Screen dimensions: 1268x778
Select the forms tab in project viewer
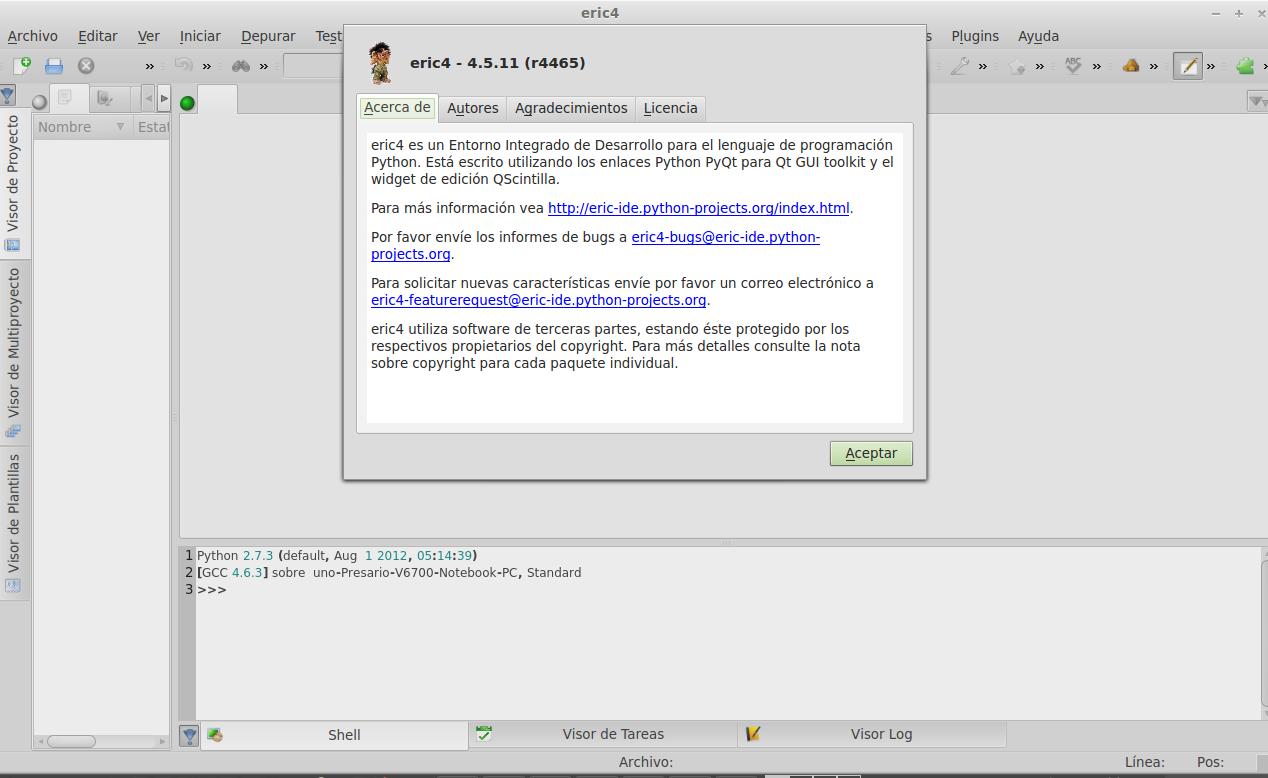[x=108, y=98]
